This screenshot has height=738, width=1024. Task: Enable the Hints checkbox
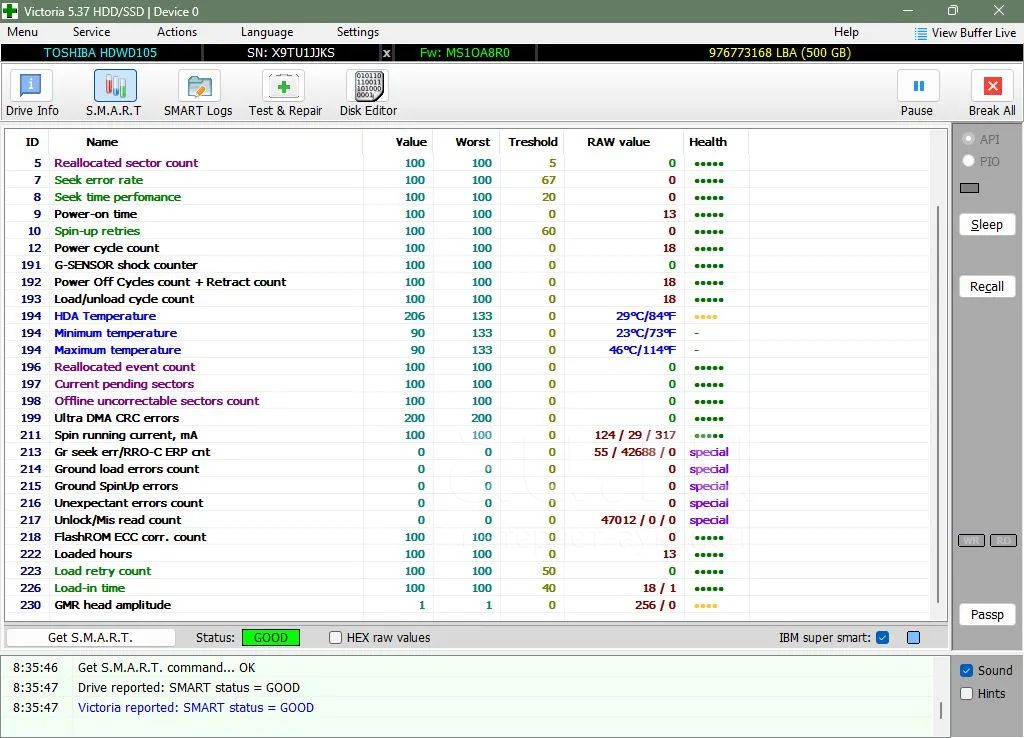click(x=966, y=694)
